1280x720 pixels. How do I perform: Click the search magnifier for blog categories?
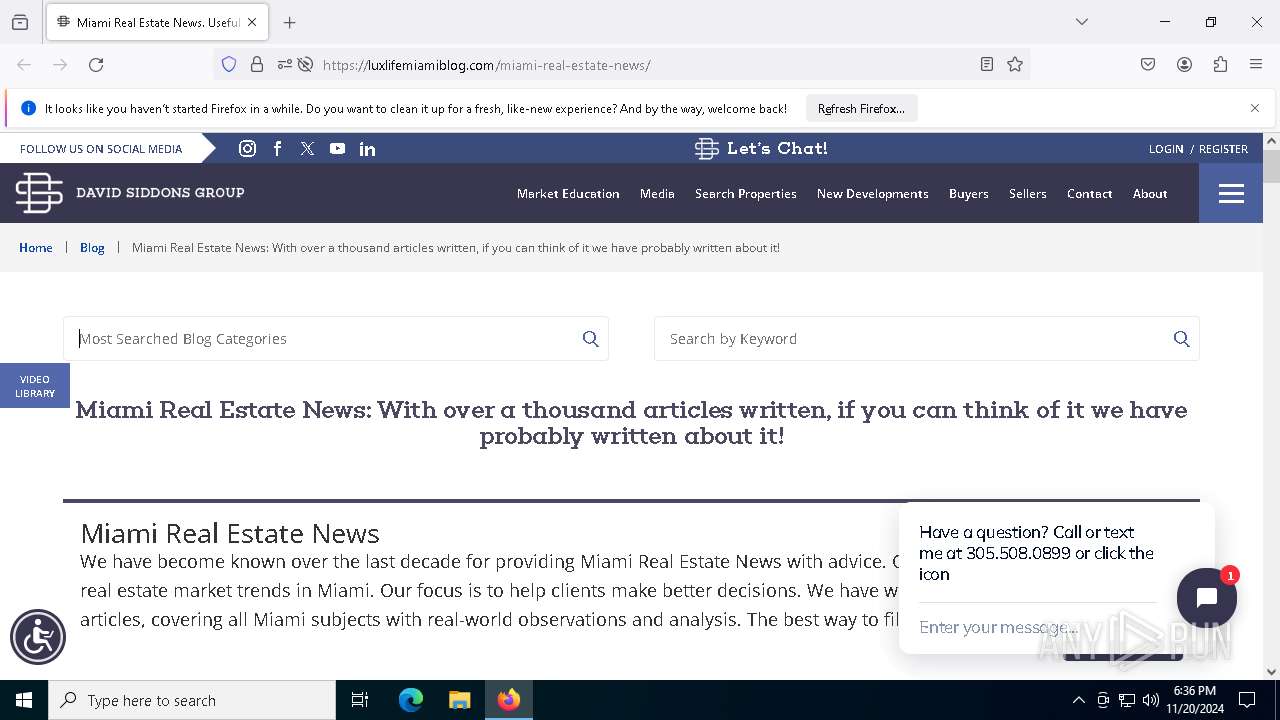point(591,339)
